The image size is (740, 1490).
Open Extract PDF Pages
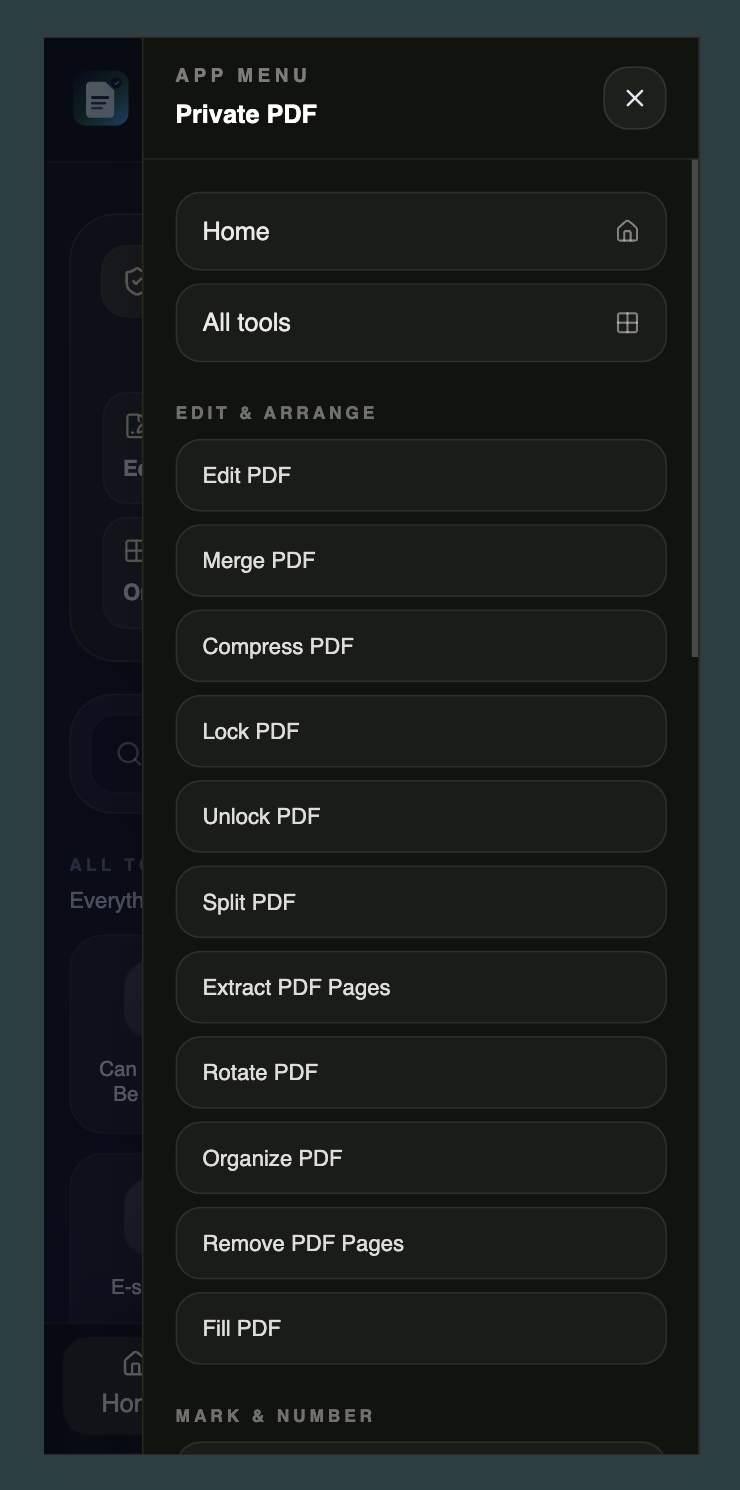coord(420,987)
